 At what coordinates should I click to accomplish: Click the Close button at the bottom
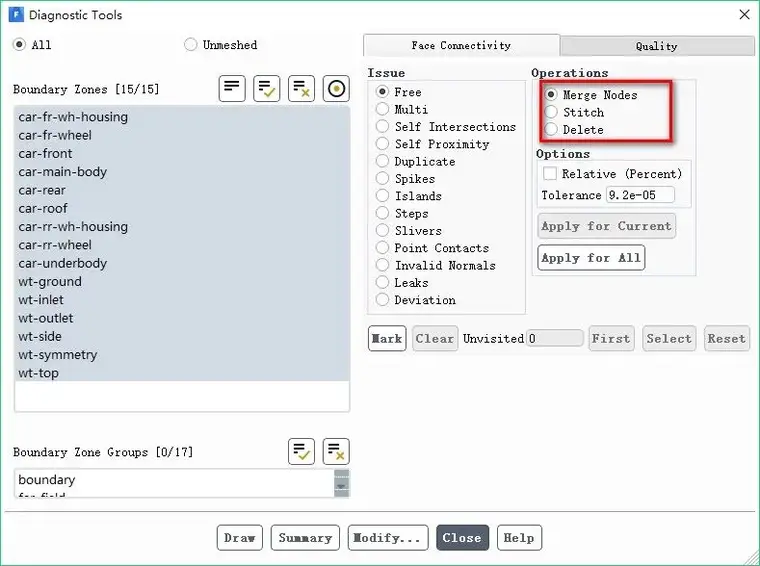point(462,537)
